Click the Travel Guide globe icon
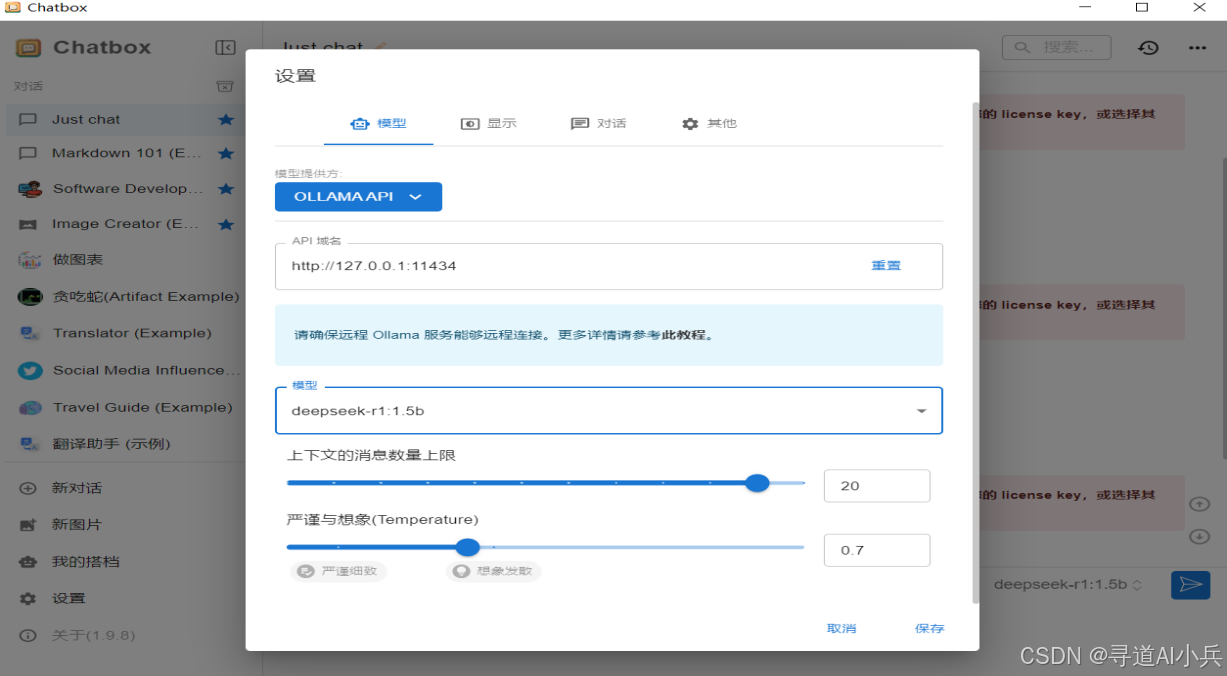 tap(30, 407)
